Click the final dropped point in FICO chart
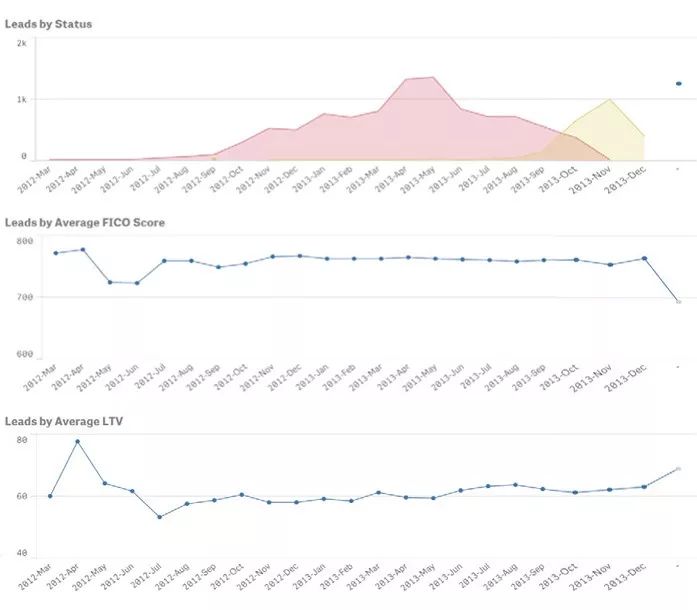 coord(679,302)
